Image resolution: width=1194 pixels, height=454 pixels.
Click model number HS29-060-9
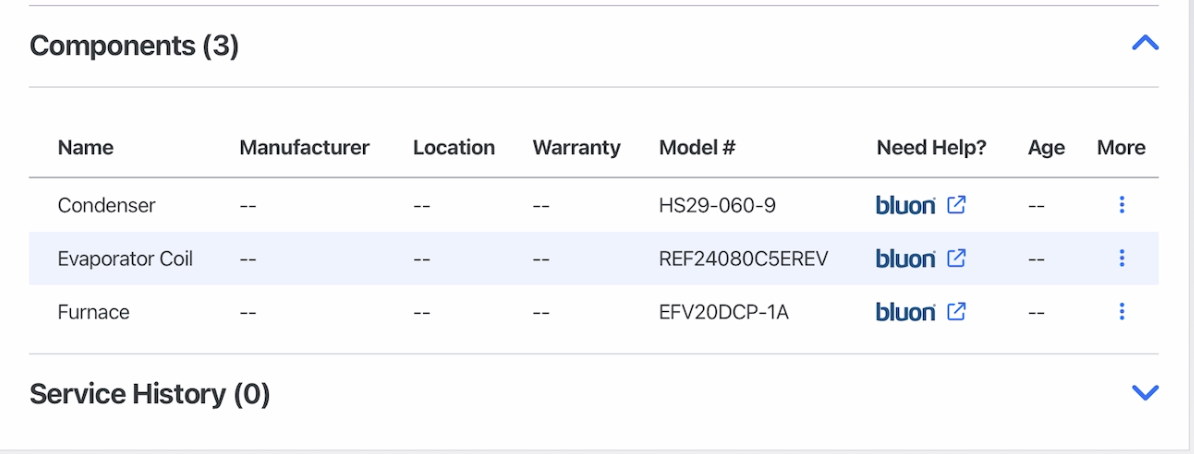tap(717, 205)
